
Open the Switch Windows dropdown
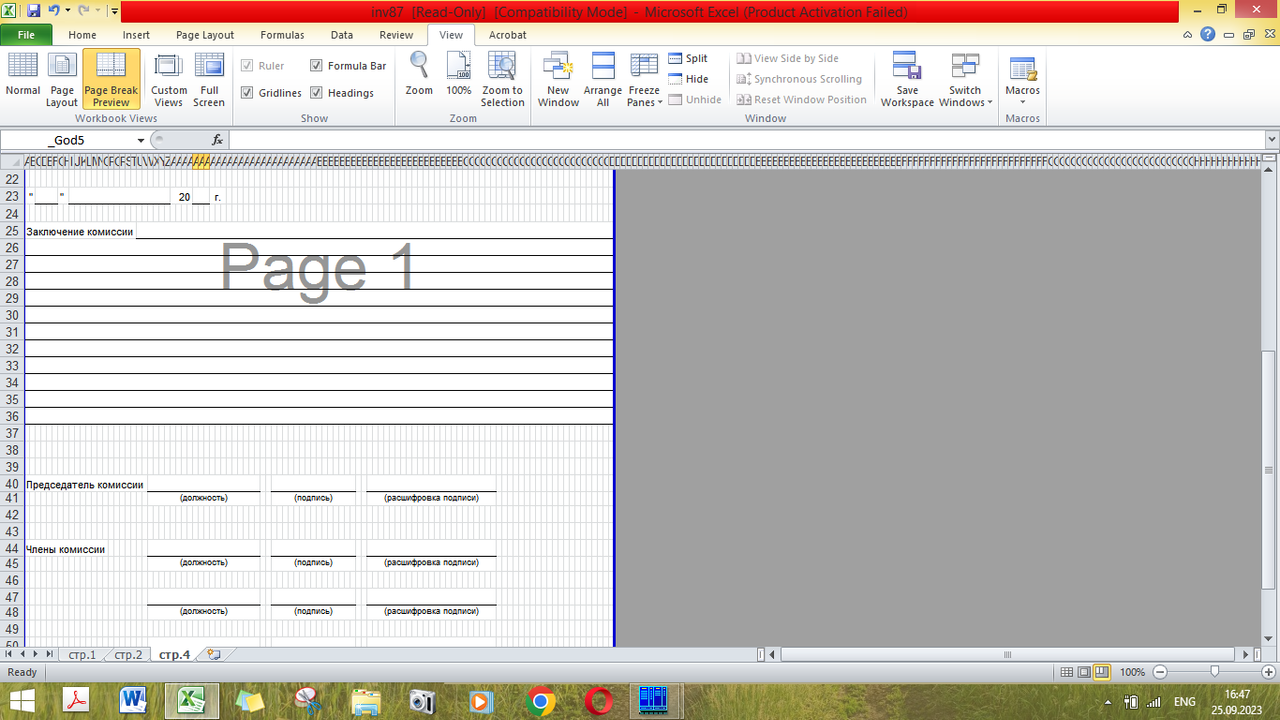pos(965,78)
